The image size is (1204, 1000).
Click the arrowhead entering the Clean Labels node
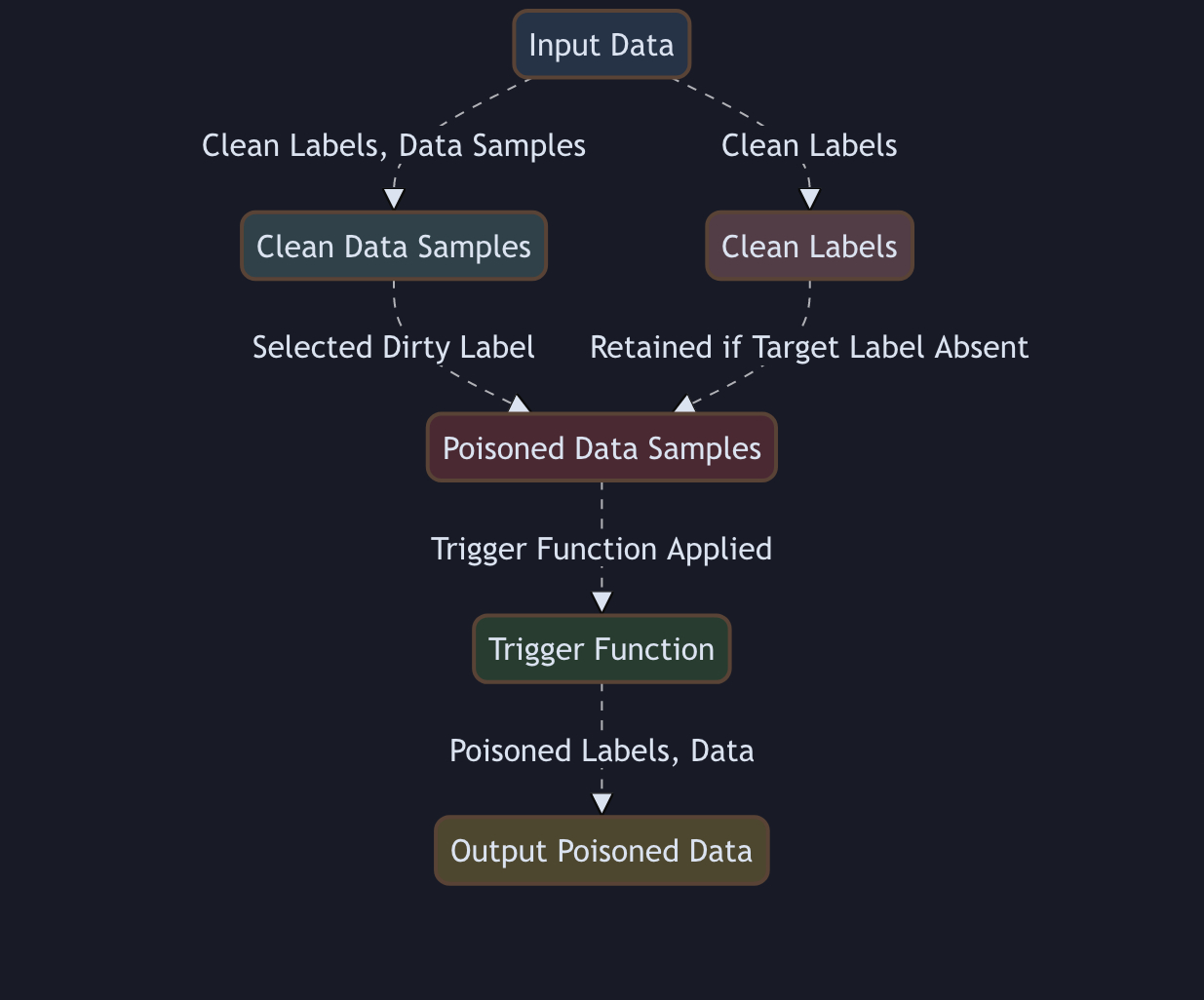tap(810, 200)
